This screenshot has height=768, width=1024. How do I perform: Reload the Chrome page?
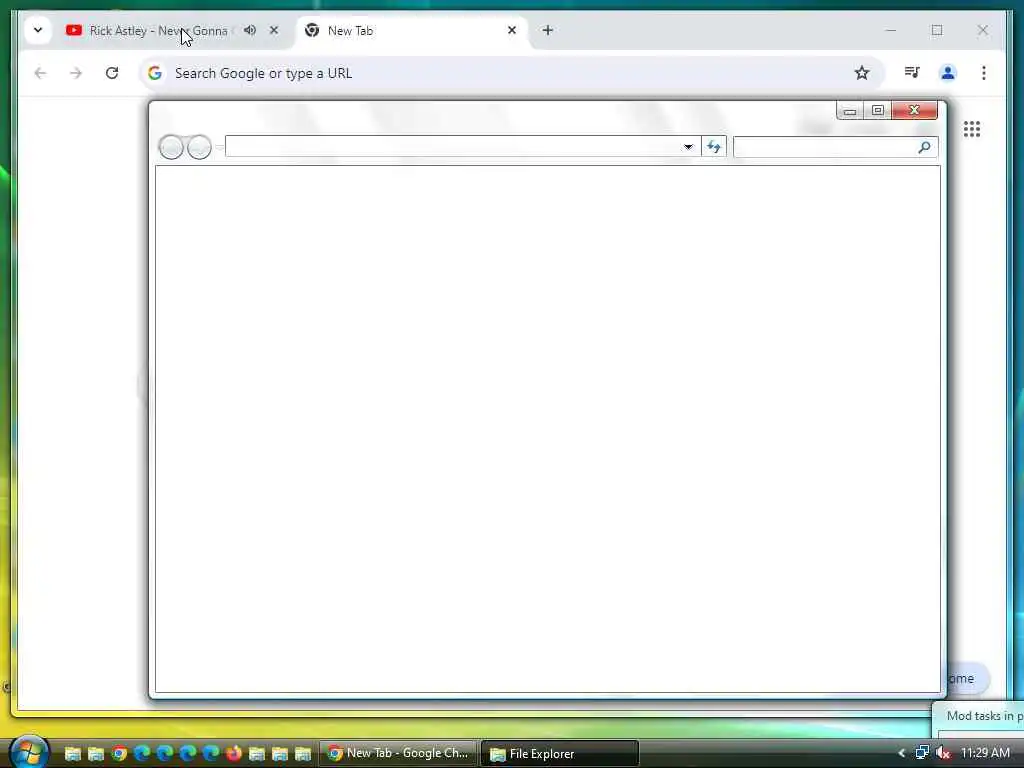[x=112, y=73]
